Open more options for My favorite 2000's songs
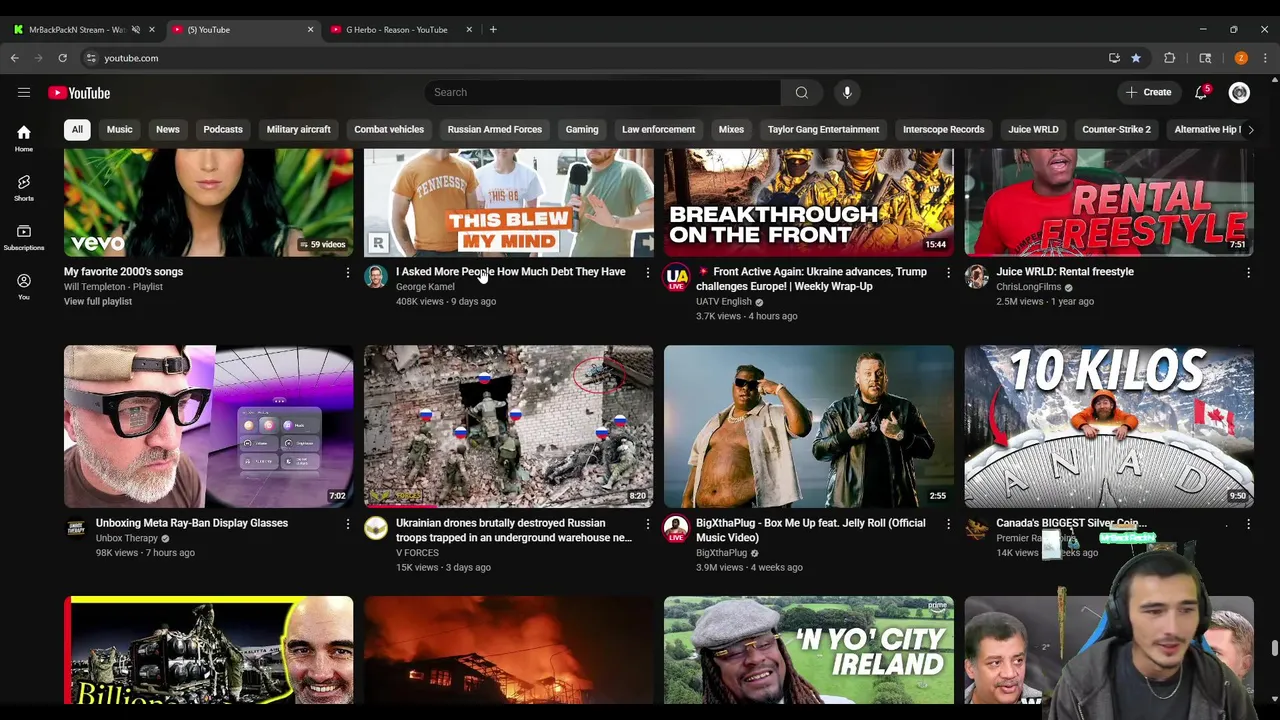 348,272
